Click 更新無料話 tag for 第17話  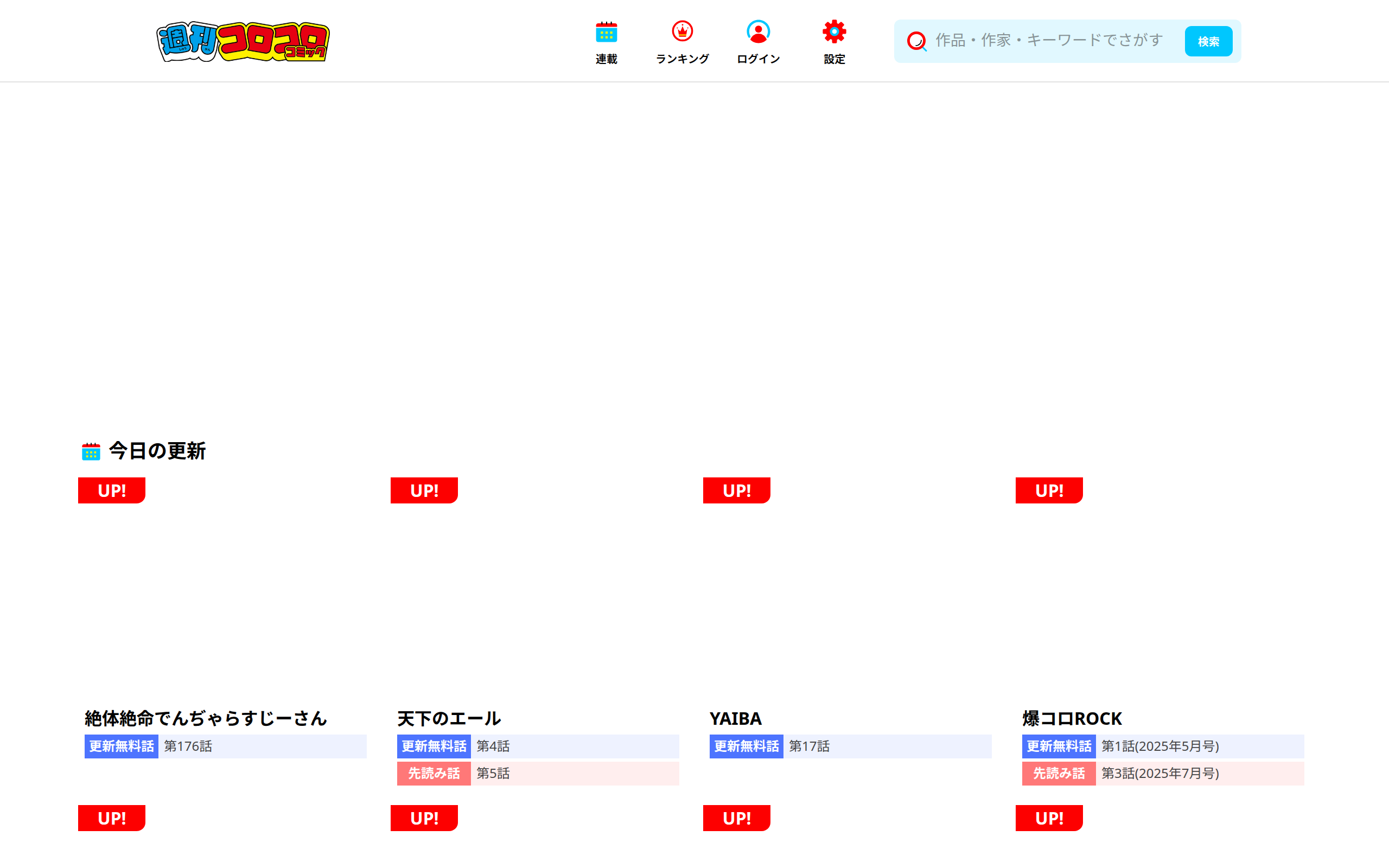tap(746, 746)
